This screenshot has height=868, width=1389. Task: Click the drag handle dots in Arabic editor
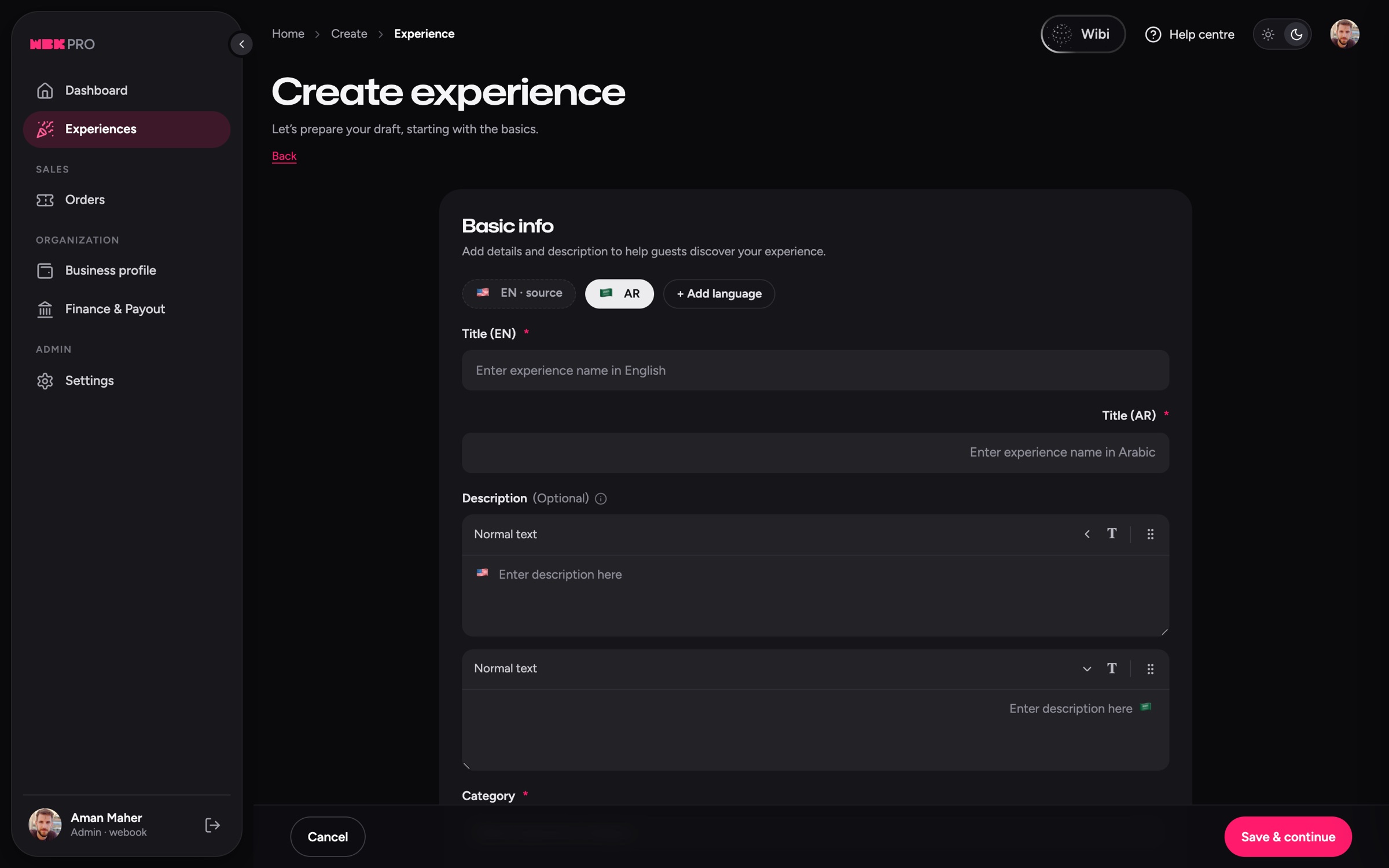pos(1150,669)
